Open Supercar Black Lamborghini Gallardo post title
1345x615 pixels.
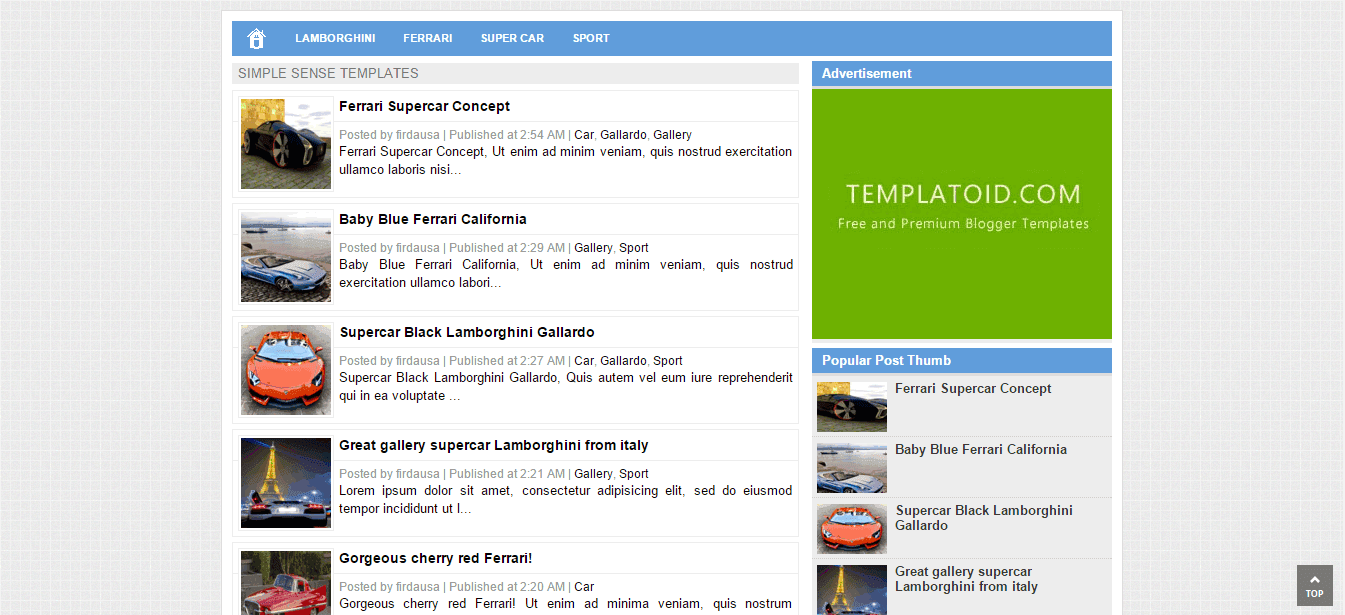[467, 332]
